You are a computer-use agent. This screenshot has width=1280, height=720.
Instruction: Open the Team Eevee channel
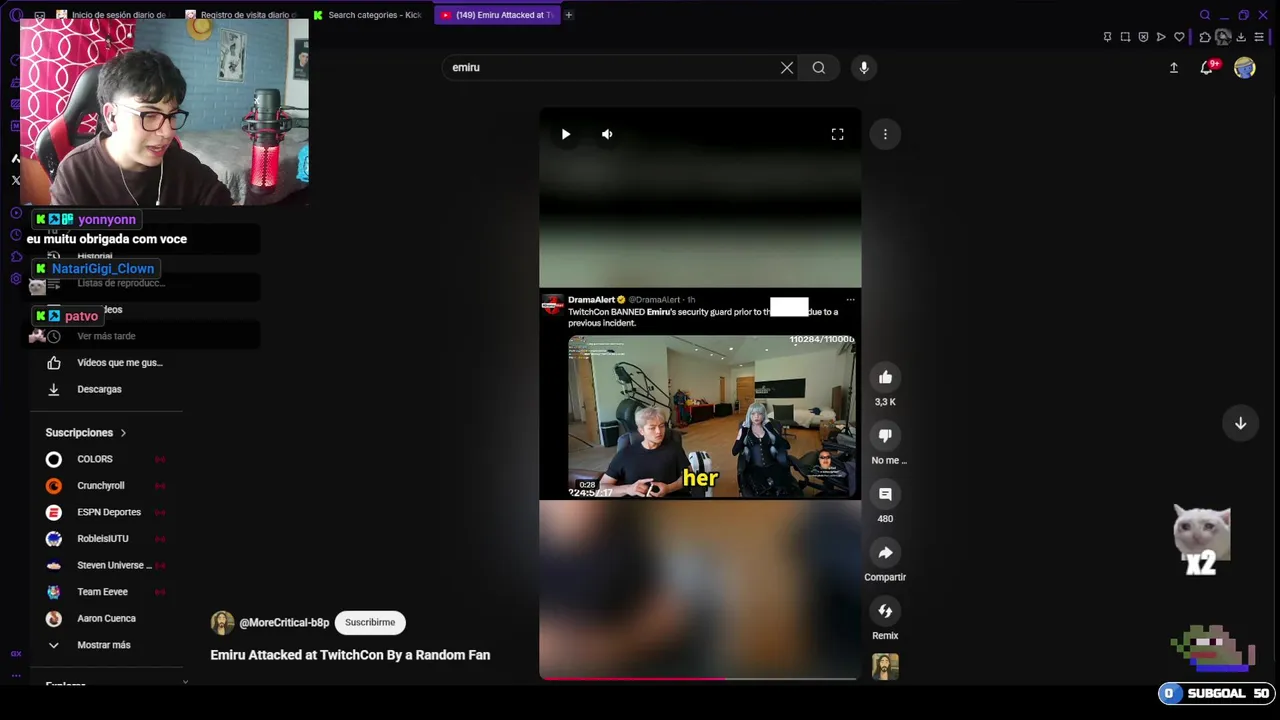coord(102,592)
